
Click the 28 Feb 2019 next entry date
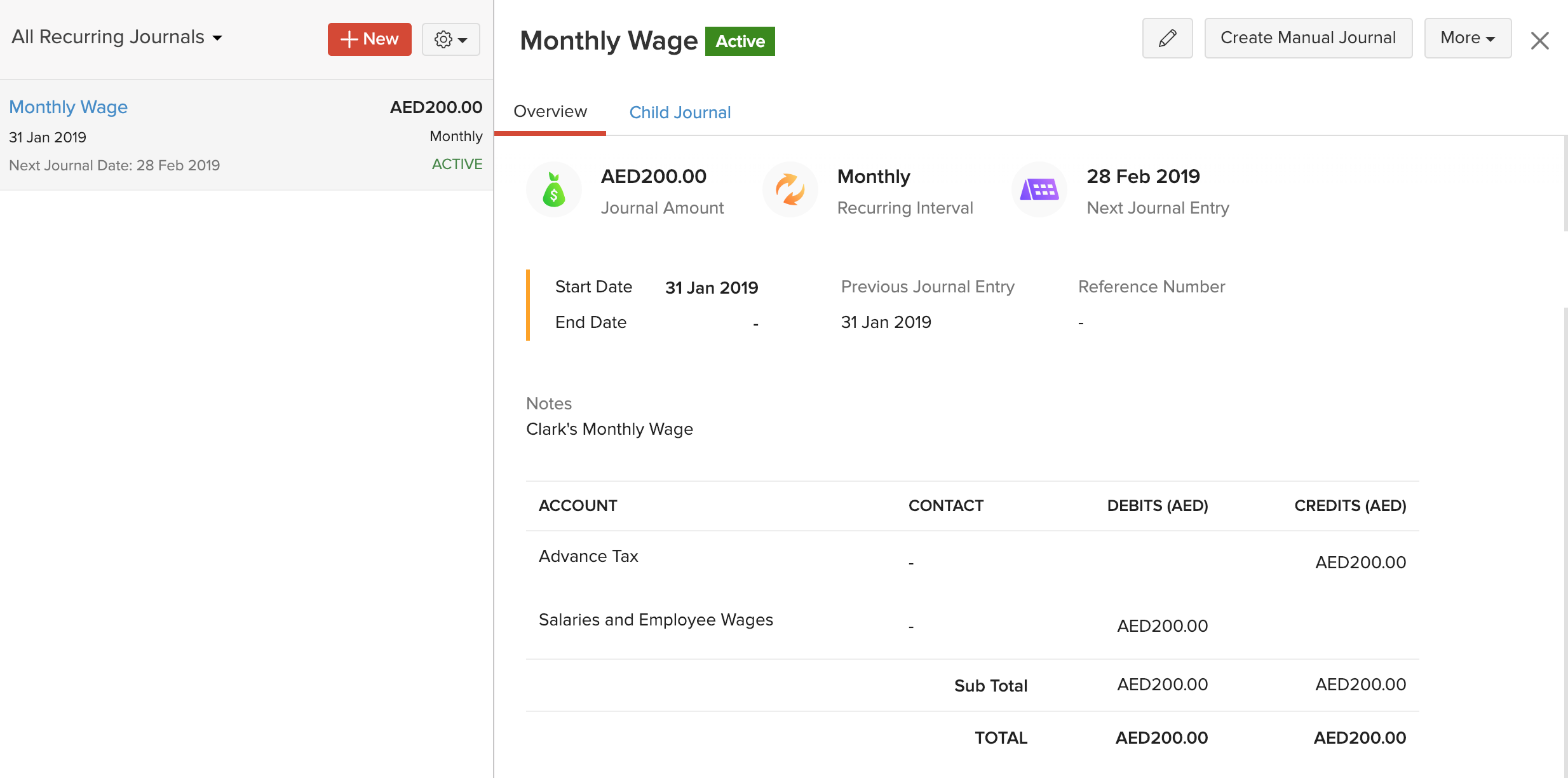pos(1142,177)
